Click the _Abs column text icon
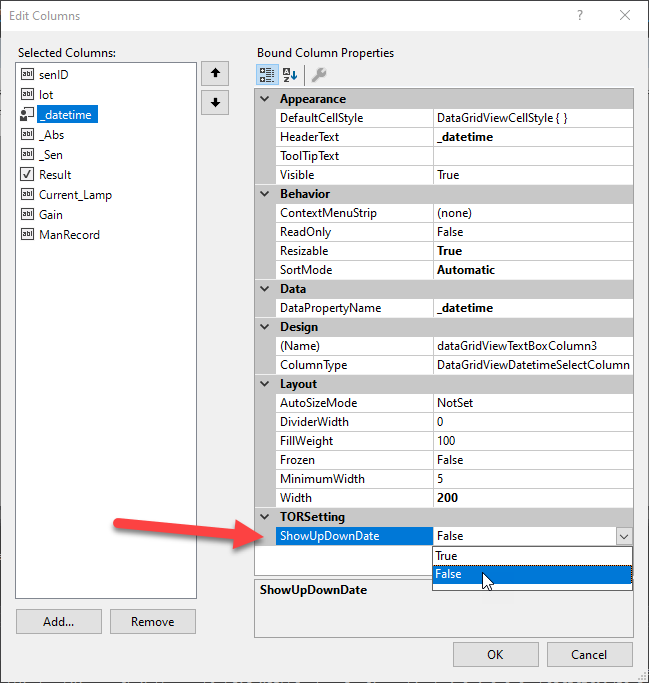Viewport: 649px width, 683px height. coord(27,134)
